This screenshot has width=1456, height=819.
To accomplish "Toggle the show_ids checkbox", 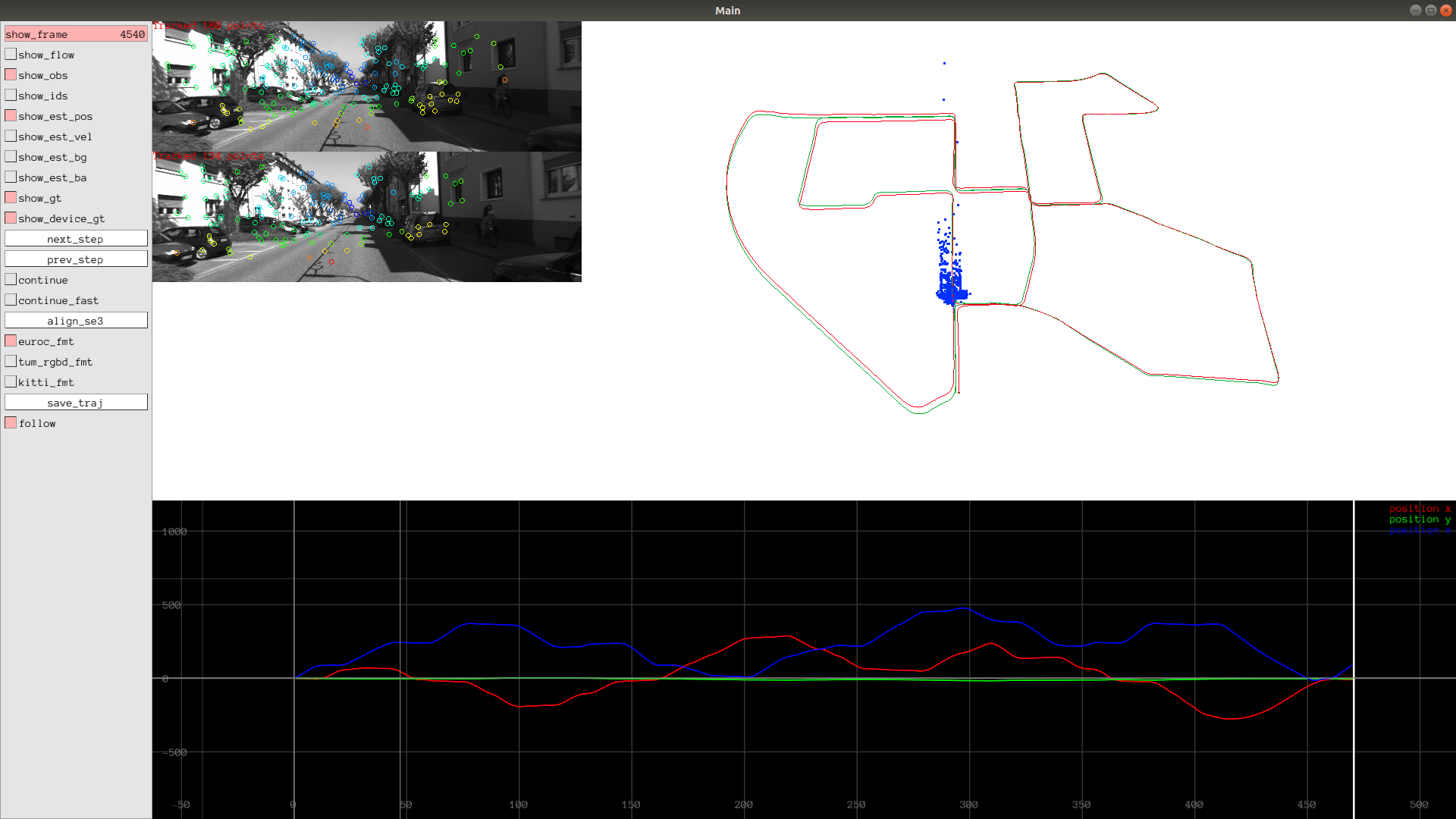I will coord(11,96).
